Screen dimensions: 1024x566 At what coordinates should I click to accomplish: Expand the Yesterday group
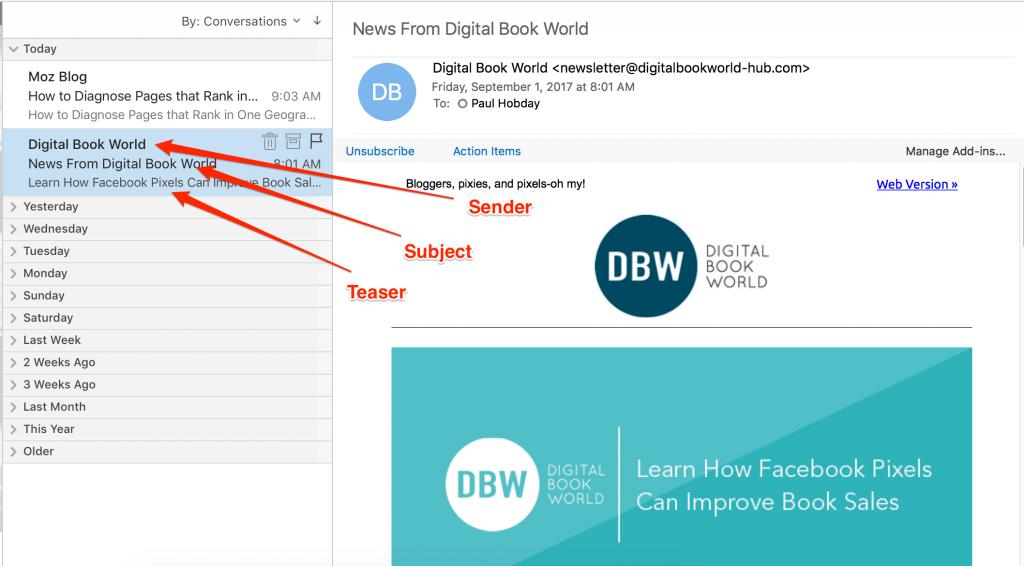pyautogui.click(x=13, y=207)
